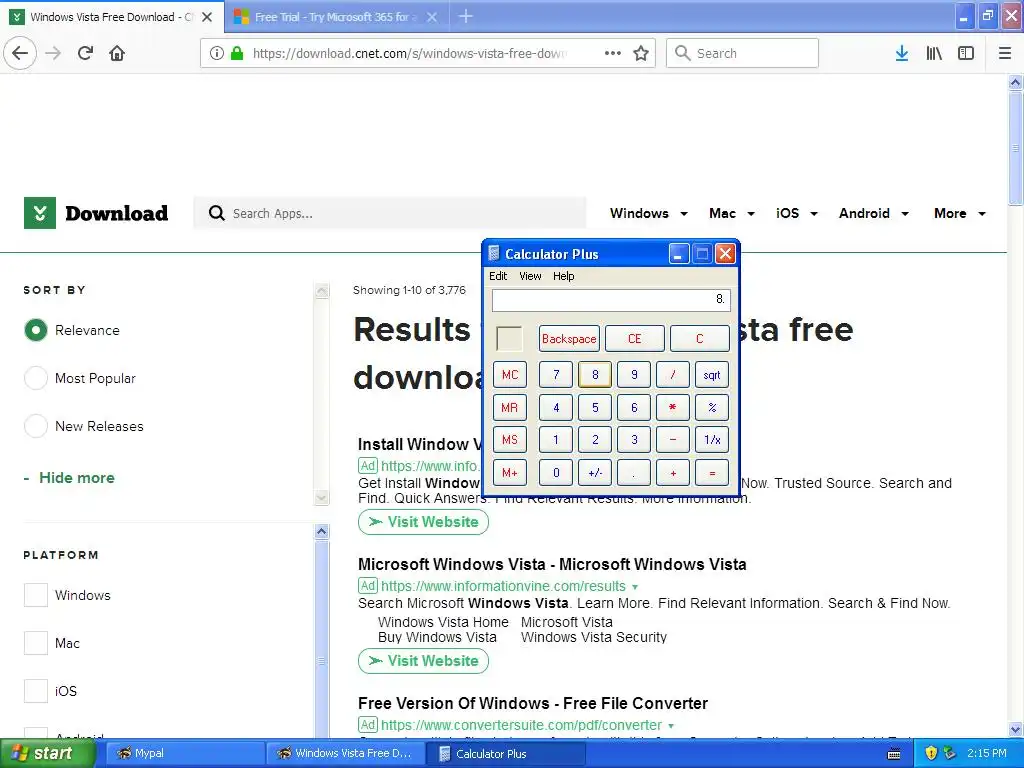Image resolution: width=1024 pixels, height=768 pixels.
Task: Click the CNET Download green logo
Action: pos(40,213)
